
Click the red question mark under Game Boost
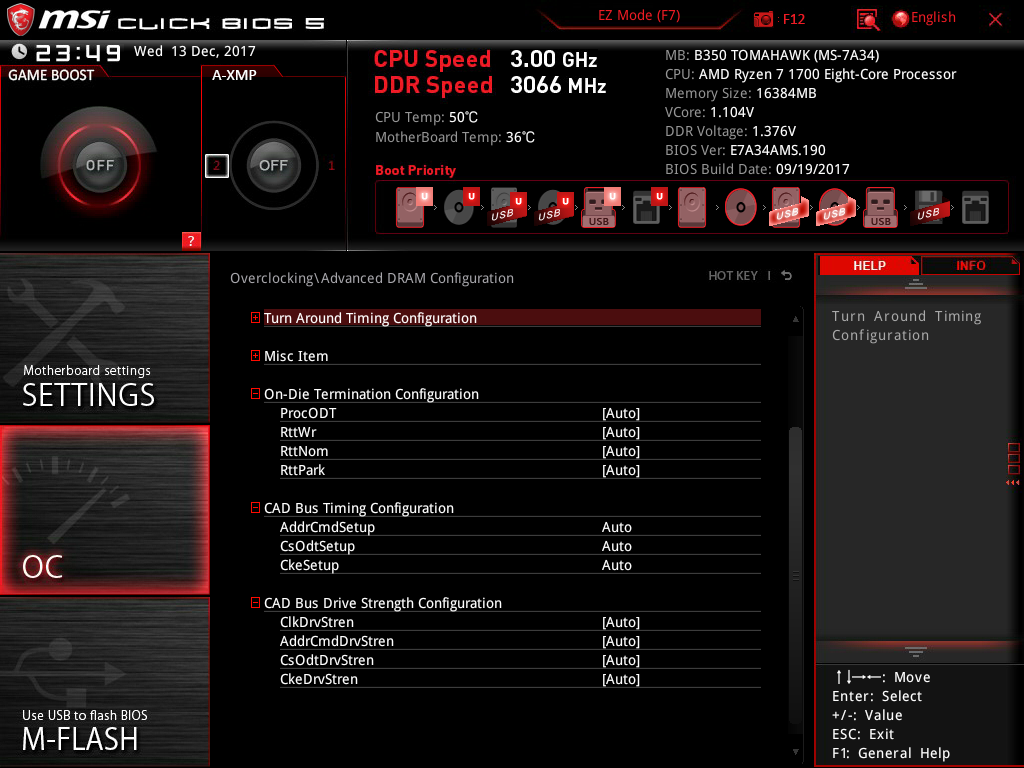tap(191, 240)
